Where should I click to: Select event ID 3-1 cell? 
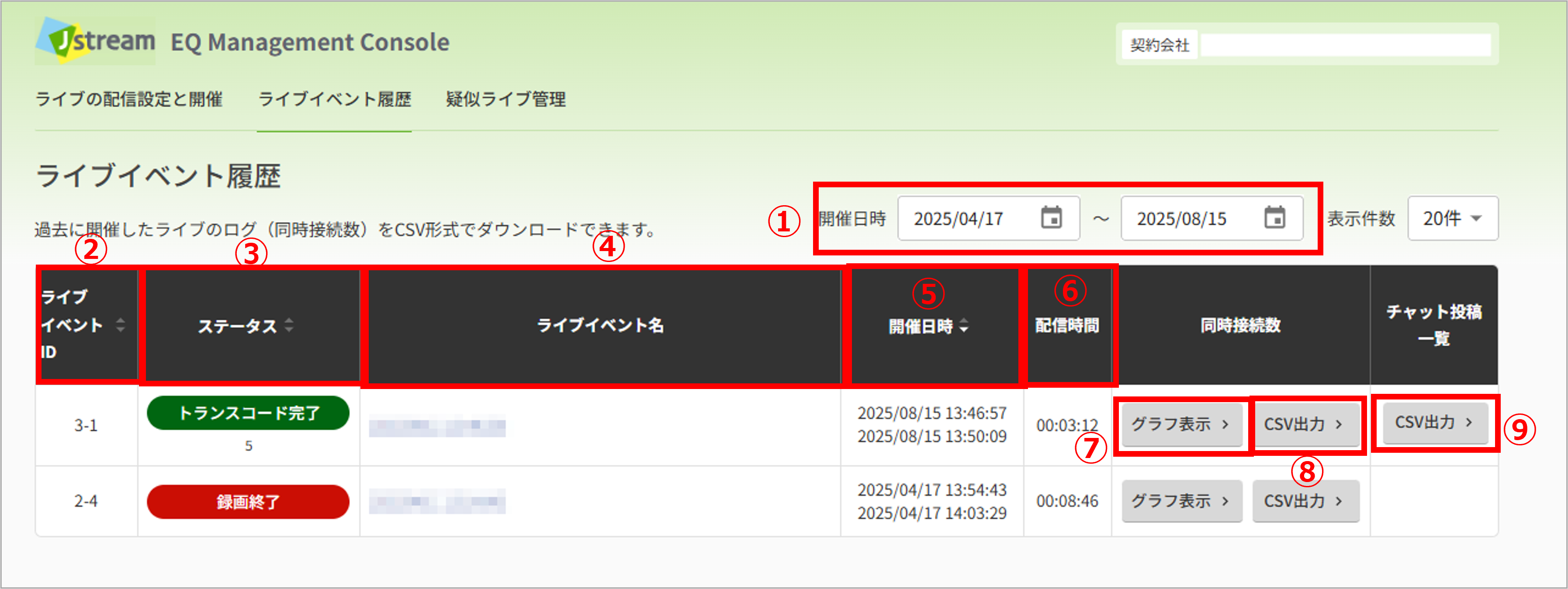click(86, 425)
